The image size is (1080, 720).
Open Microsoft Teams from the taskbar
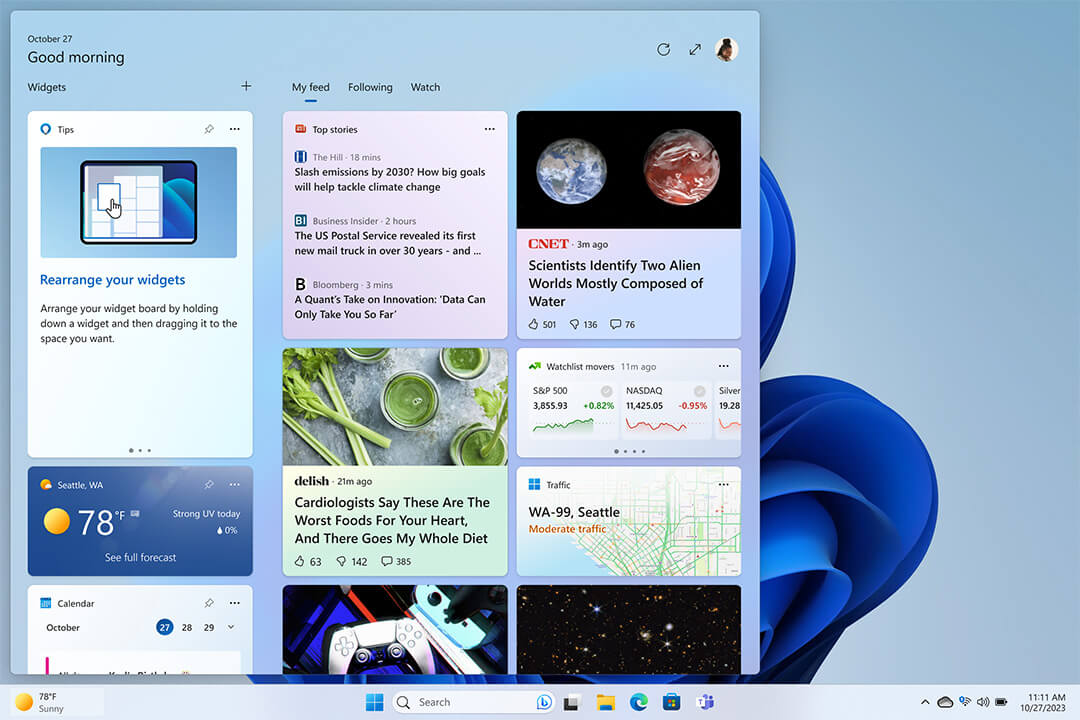coord(705,702)
